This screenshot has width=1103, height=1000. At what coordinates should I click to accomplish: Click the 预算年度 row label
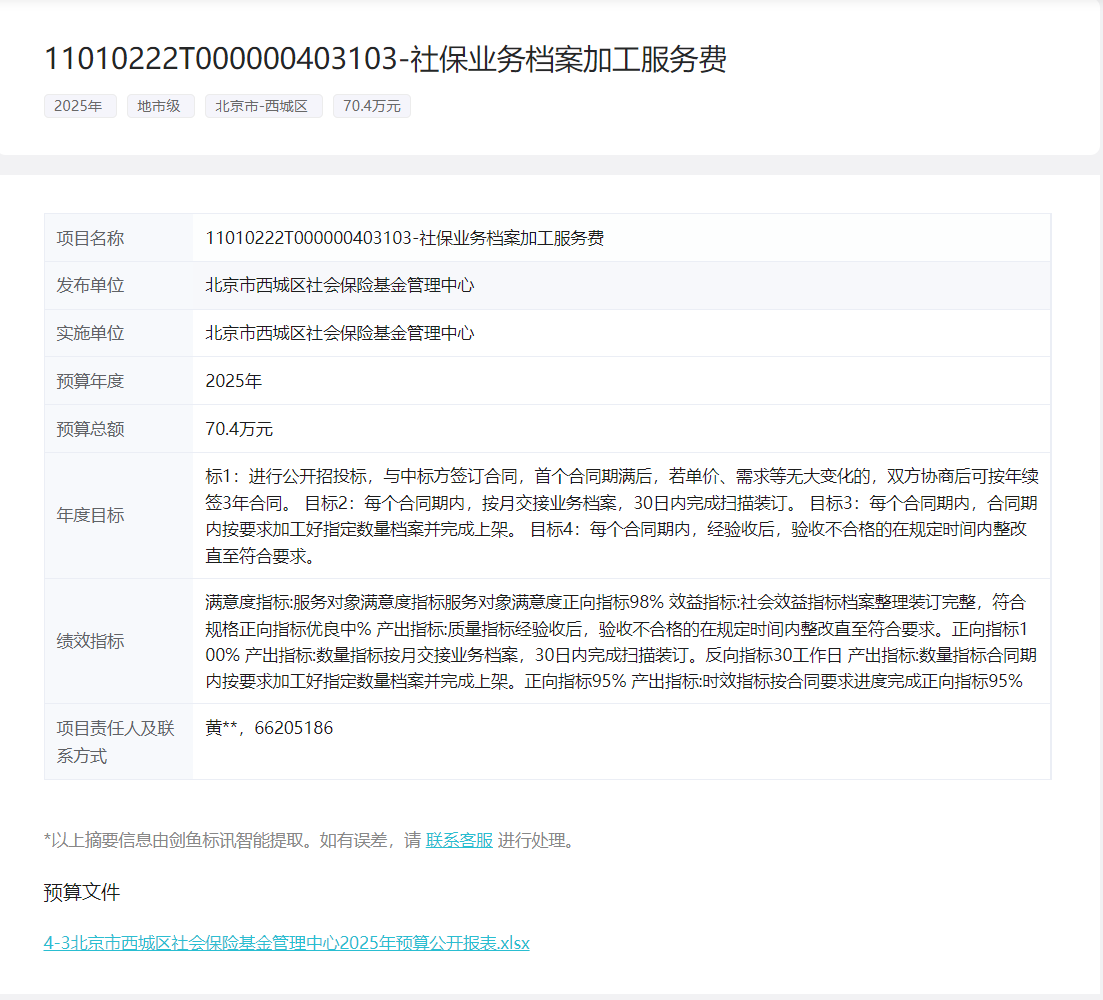(x=90, y=381)
